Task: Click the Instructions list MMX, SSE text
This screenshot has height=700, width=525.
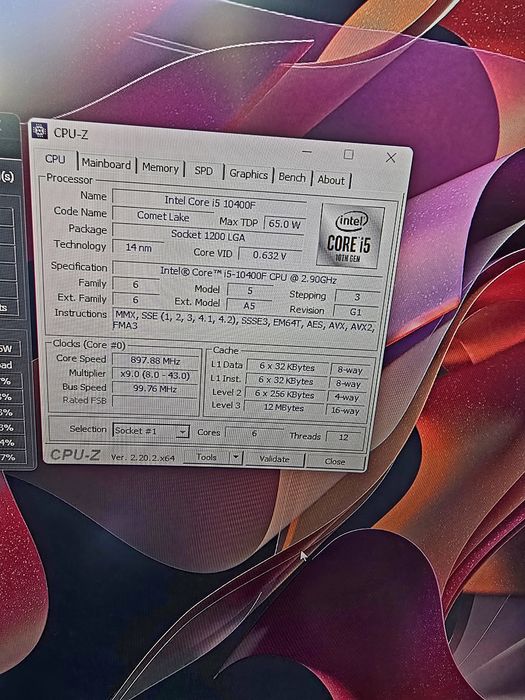Action: point(244,321)
